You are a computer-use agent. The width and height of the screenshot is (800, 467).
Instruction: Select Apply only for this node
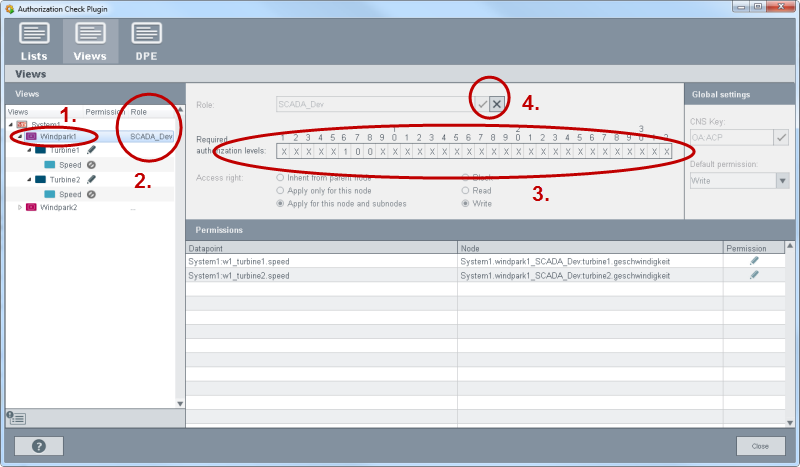click(x=280, y=190)
